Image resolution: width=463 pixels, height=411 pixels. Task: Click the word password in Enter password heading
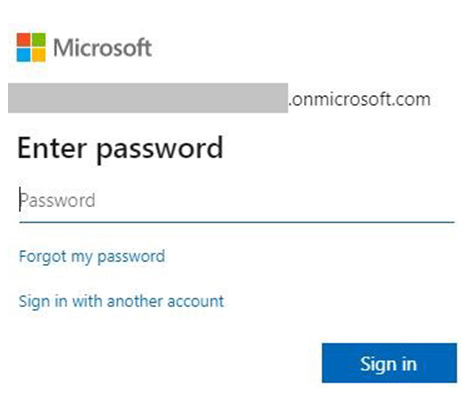coord(159,150)
